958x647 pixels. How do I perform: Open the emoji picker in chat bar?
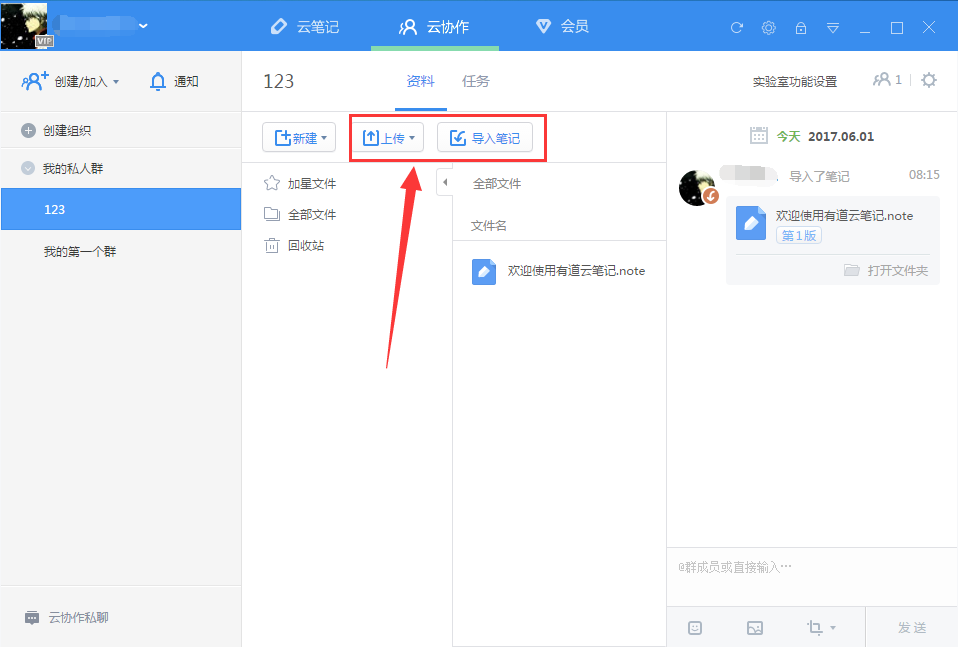point(694,628)
